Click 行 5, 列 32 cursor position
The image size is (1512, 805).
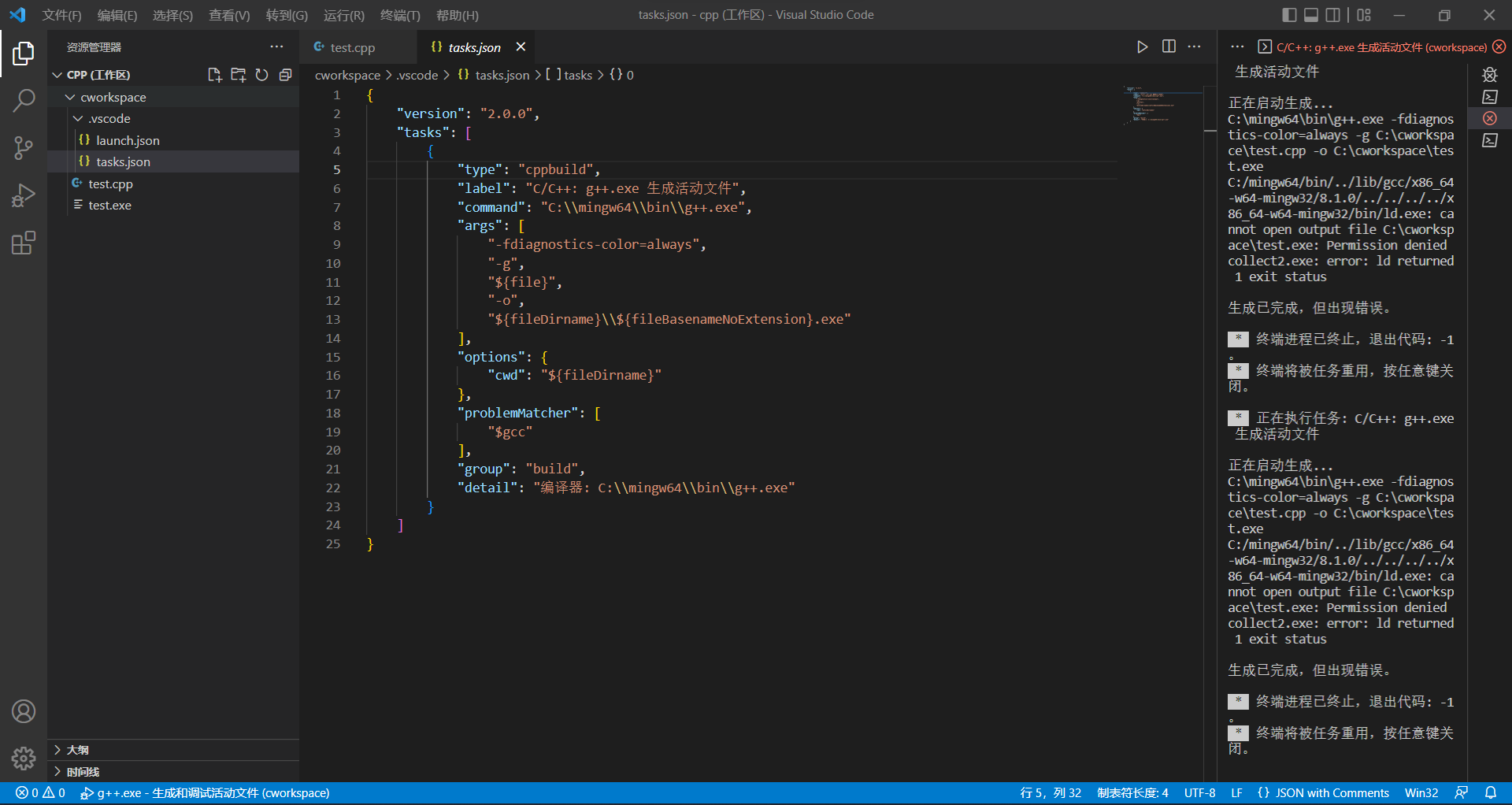click(x=1051, y=793)
